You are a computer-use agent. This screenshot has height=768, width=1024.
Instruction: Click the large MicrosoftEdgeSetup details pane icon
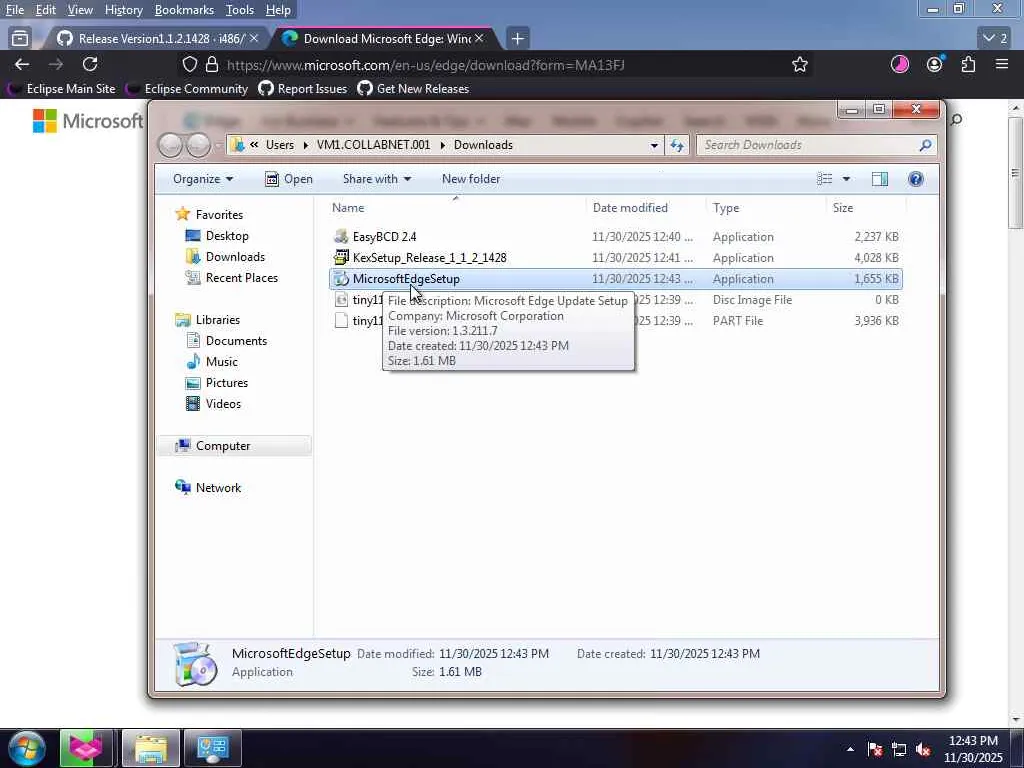pyautogui.click(x=194, y=664)
